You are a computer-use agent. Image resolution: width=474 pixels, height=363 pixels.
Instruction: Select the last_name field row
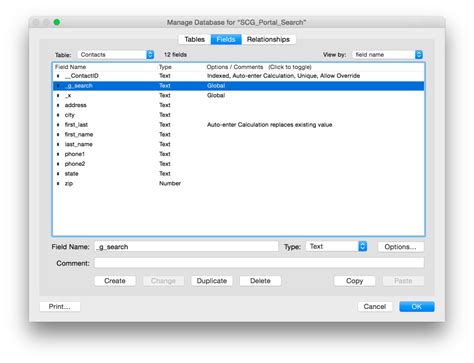(x=238, y=144)
